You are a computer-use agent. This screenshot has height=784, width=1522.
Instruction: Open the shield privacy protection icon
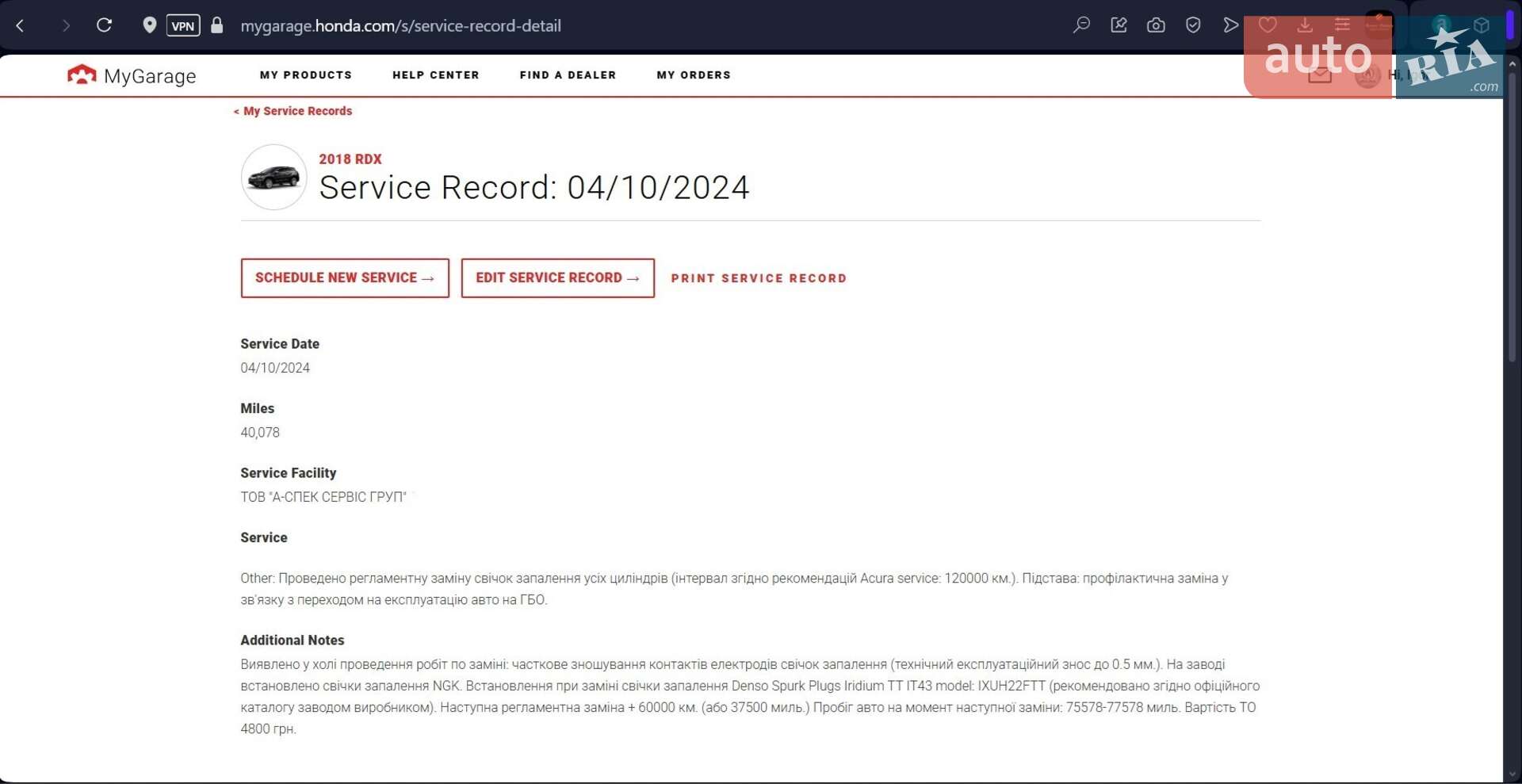pyautogui.click(x=1193, y=25)
